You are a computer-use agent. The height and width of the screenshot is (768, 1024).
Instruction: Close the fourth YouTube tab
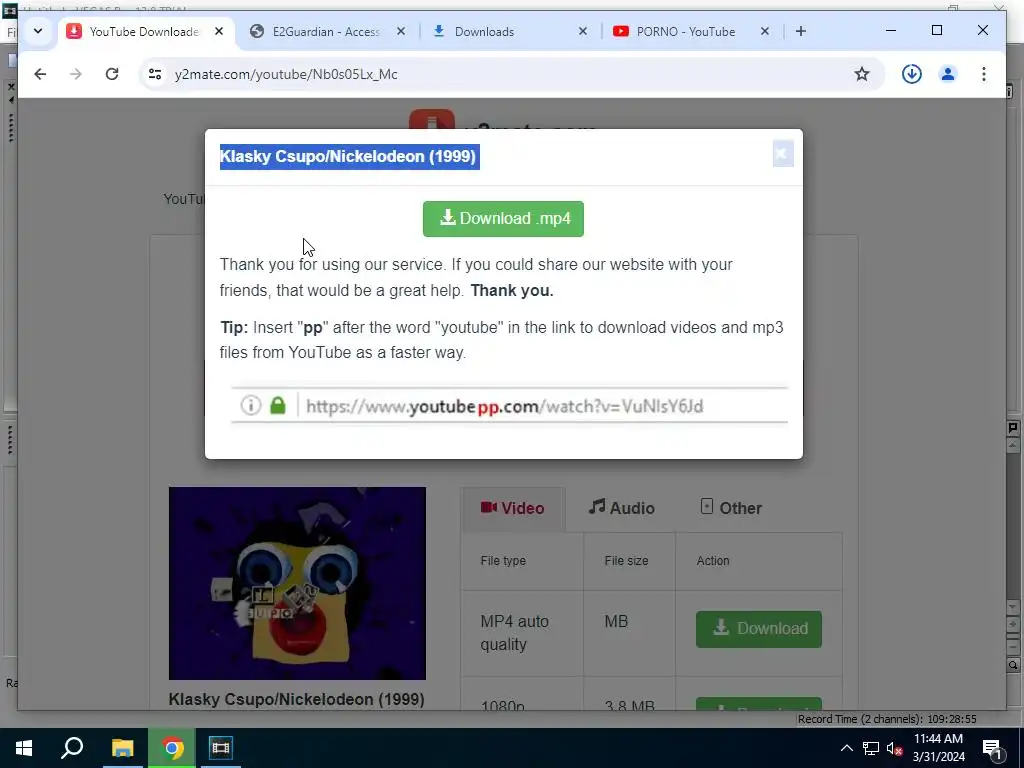pos(765,31)
